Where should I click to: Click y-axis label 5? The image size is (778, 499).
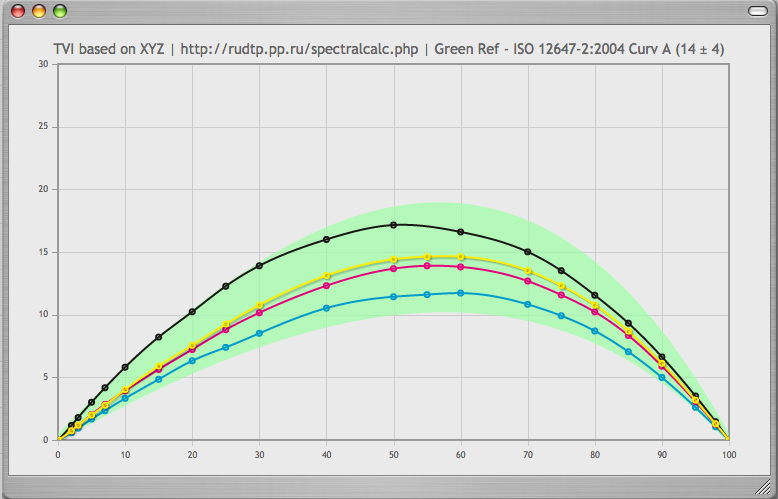pos(46,377)
